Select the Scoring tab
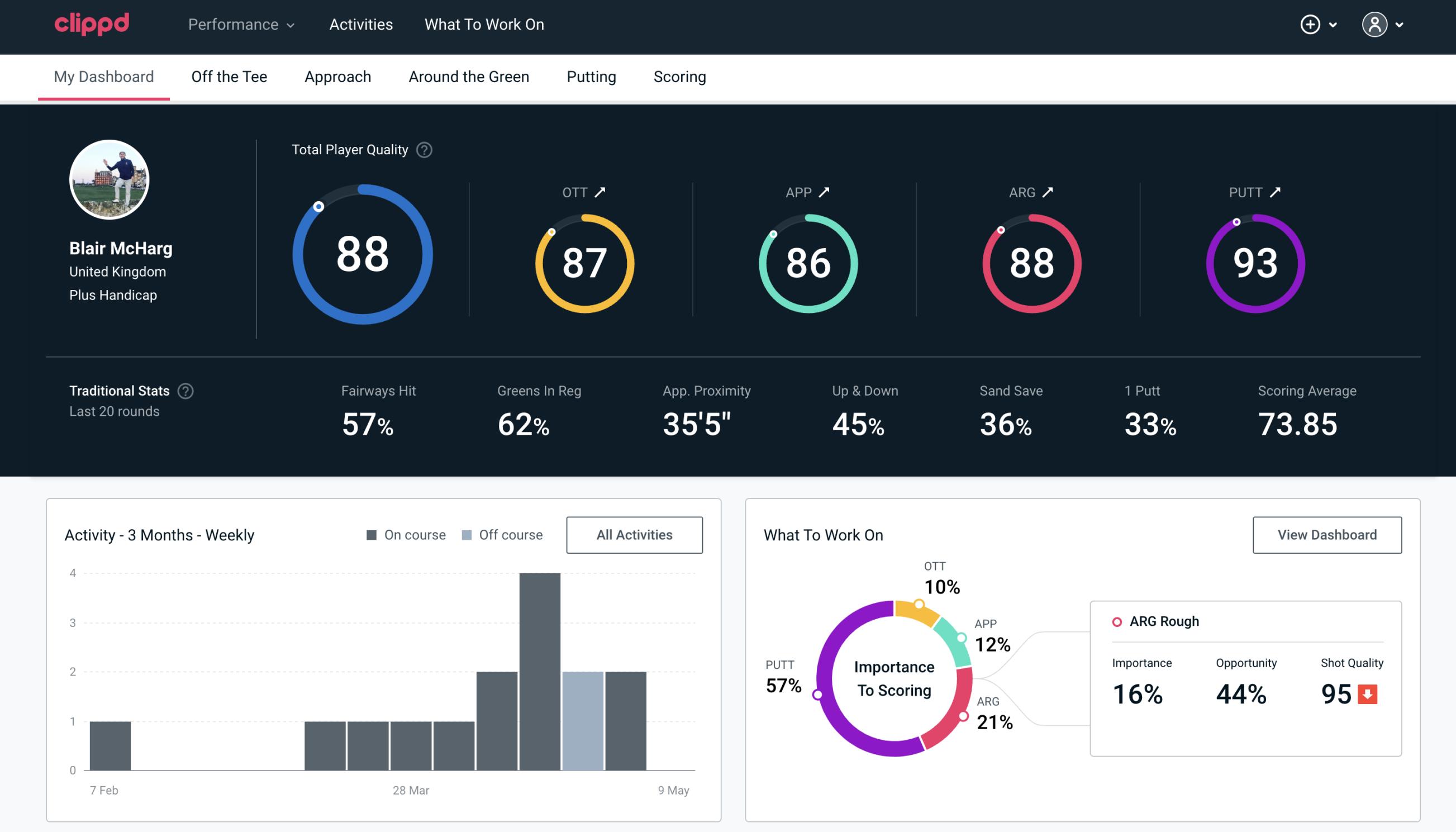Viewport: 1456px width, 832px height. [x=680, y=76]
